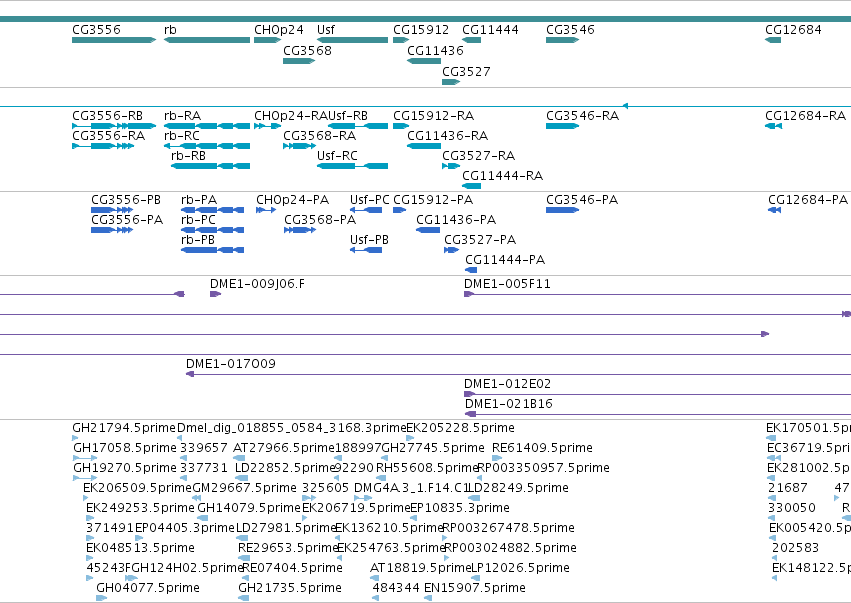Viewport: 851px width, 603px height.
Task: Open the CG3568-RA transcript
Action: pos(299,146)
